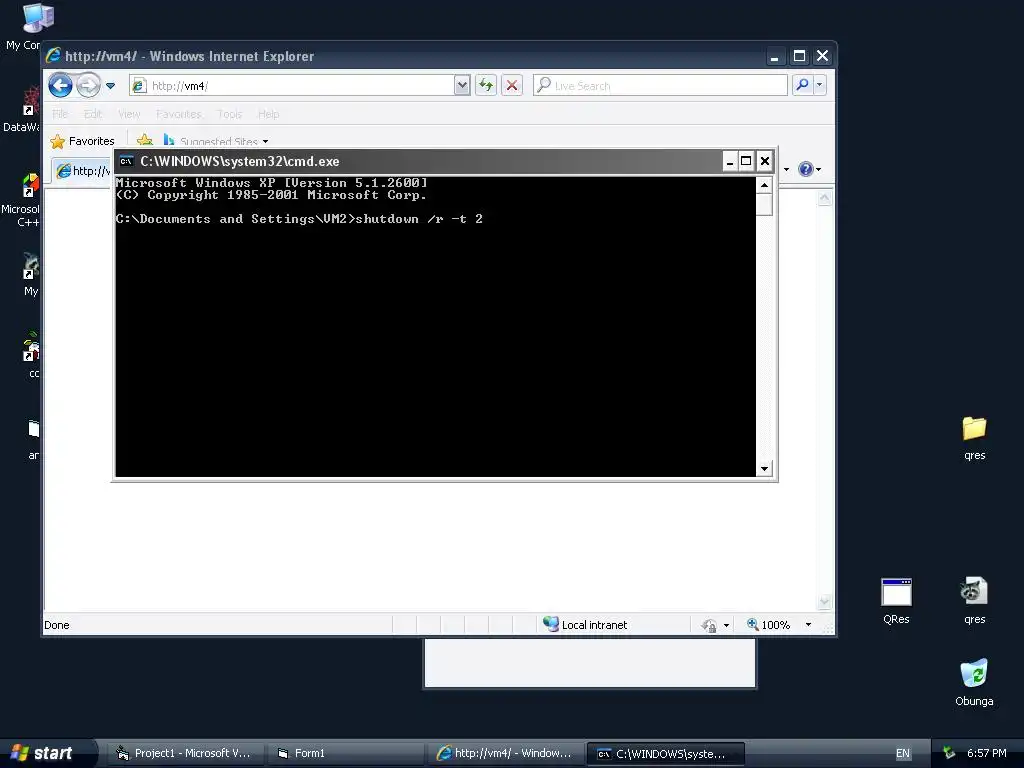Image resolution: width=1024 pixels, height=768 pixels.
Task: Open the Tools menu in IE
Action: click(x=229, y=114)
